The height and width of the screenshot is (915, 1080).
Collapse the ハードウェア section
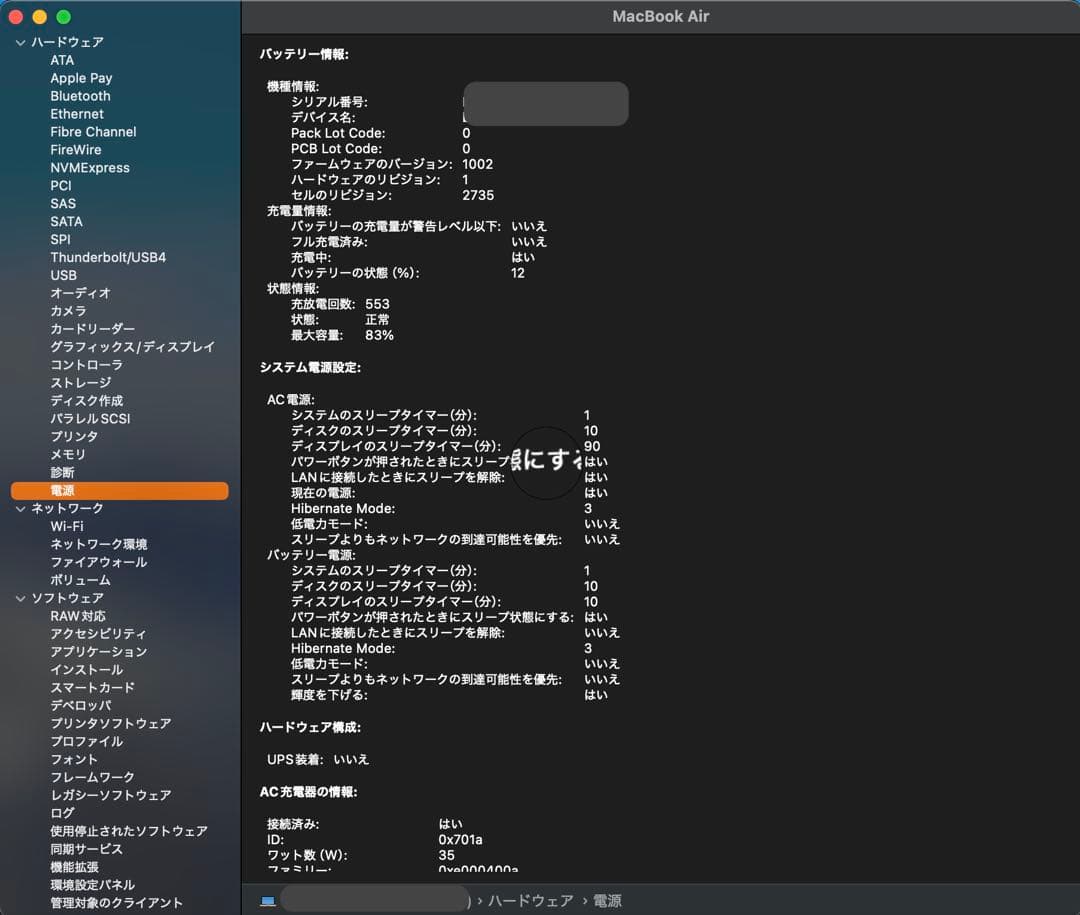pos(20,43)
